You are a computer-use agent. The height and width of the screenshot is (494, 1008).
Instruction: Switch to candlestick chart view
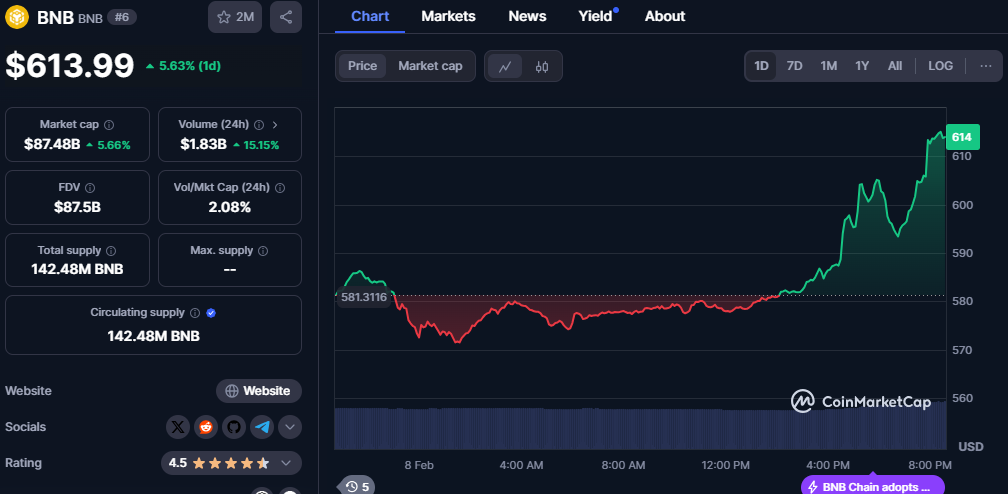click(542, 66)
